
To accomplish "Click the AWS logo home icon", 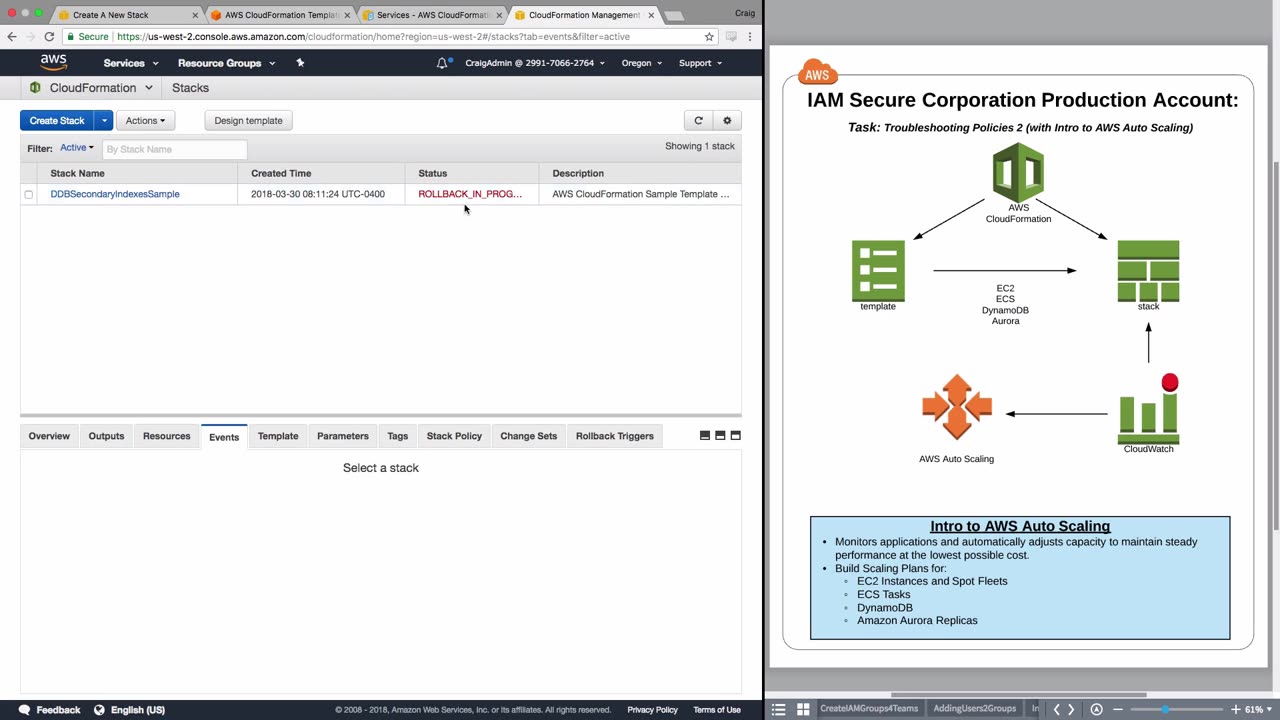I will (53, 63).
